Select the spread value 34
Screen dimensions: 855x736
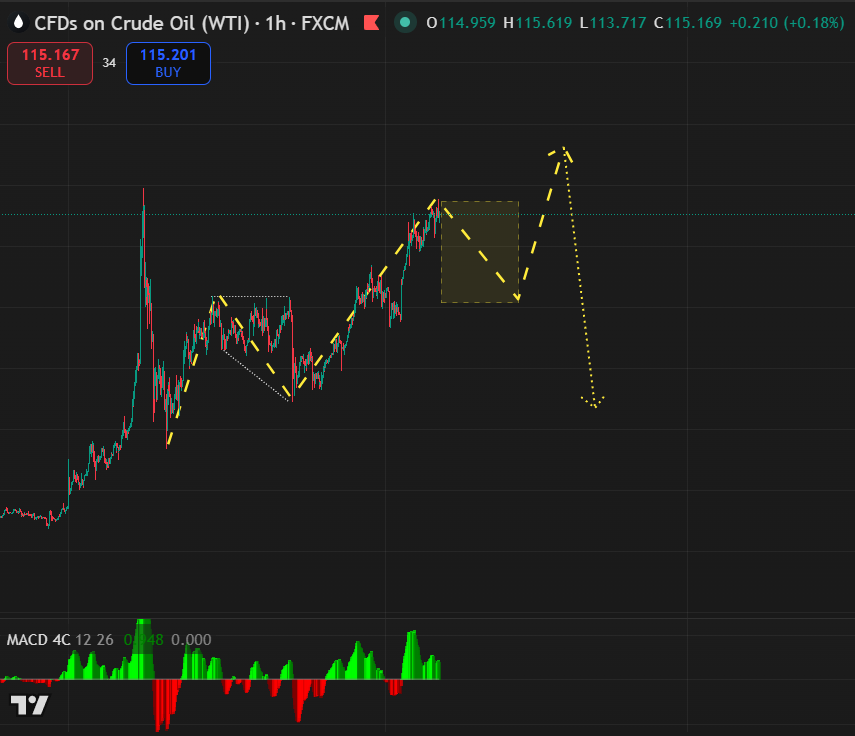[109, 63]
